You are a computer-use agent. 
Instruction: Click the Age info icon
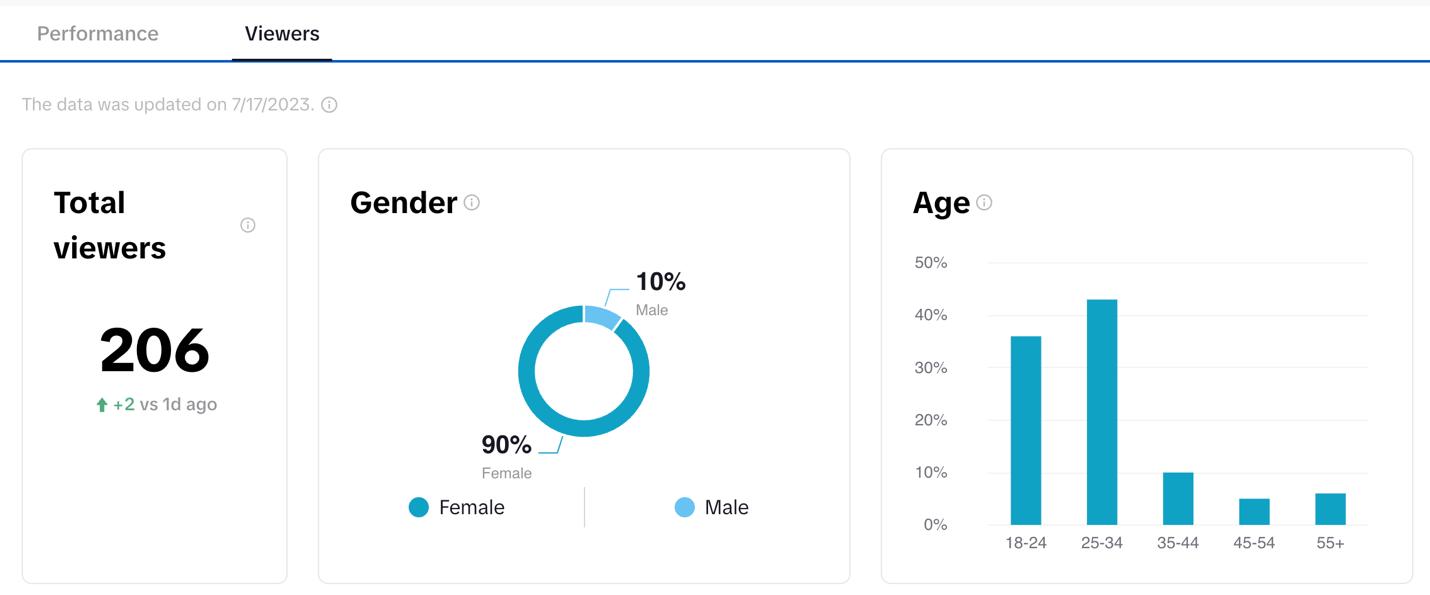coord(984,203)
